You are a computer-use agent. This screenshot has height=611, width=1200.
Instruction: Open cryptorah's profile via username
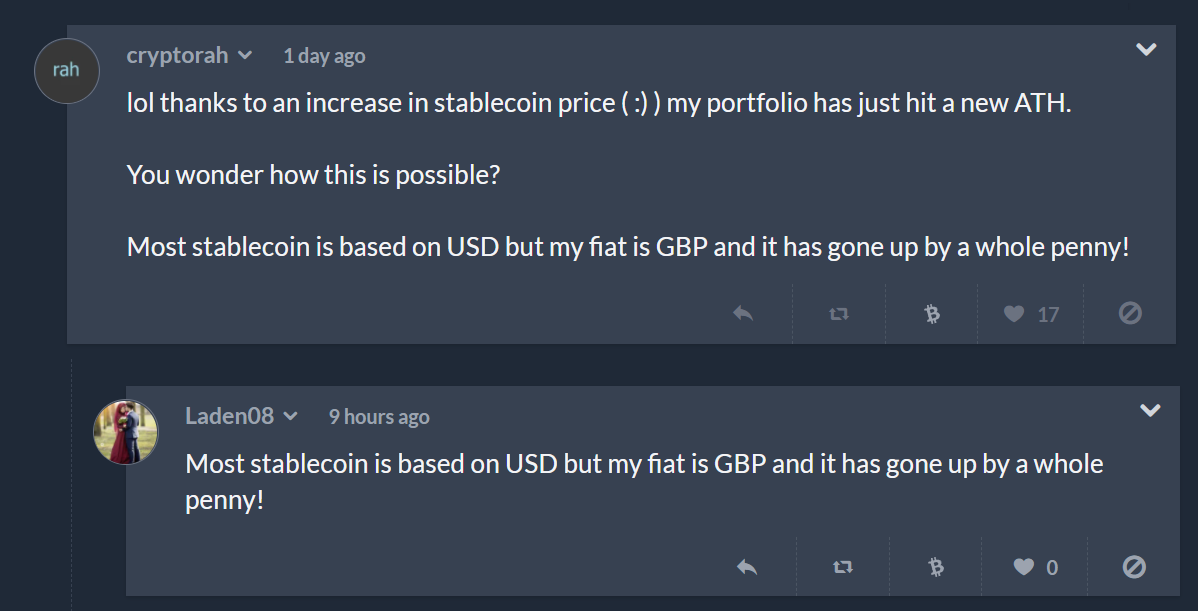pos(177,55)
